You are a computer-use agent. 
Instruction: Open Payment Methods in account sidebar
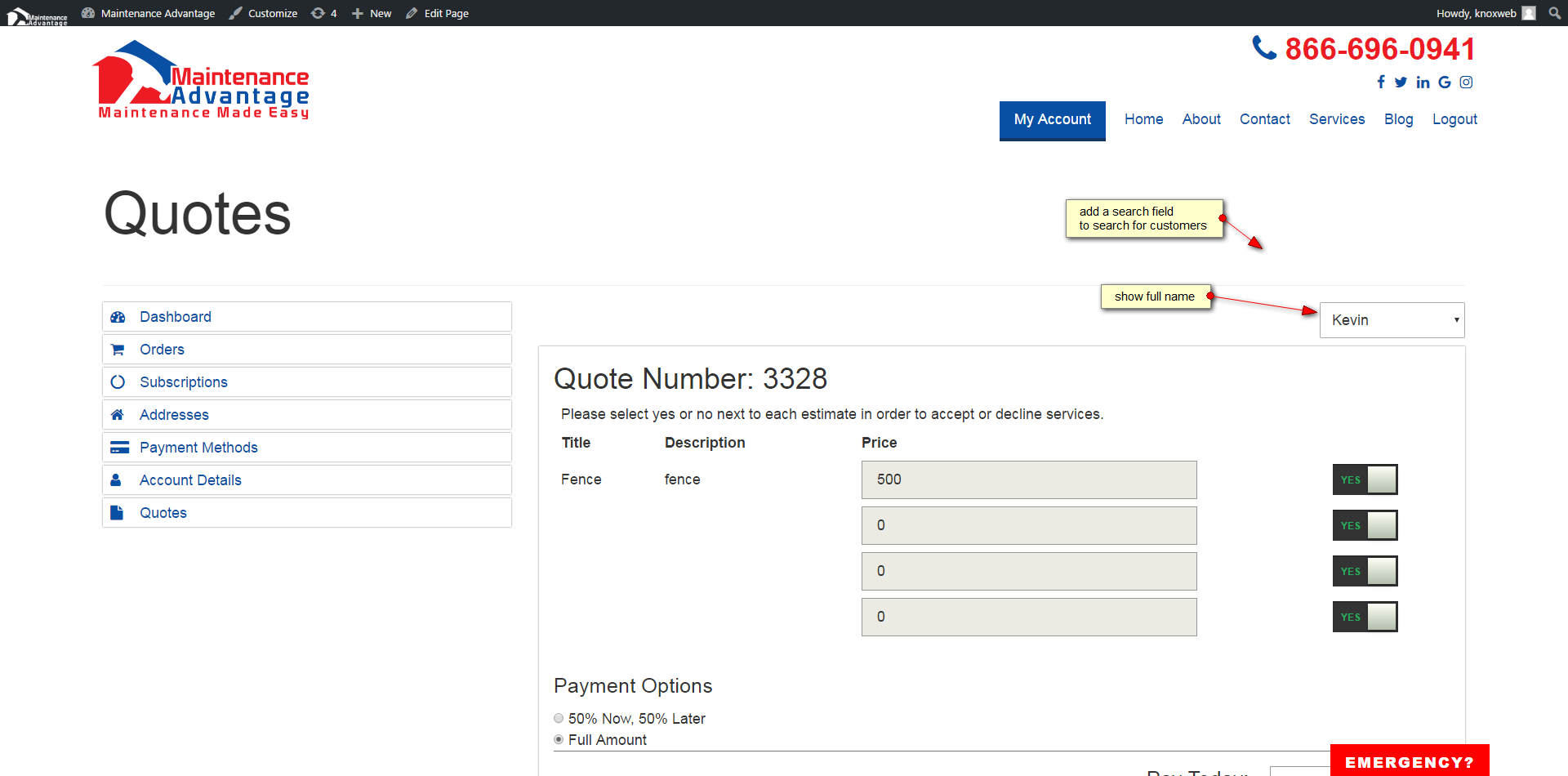(198, 448)
